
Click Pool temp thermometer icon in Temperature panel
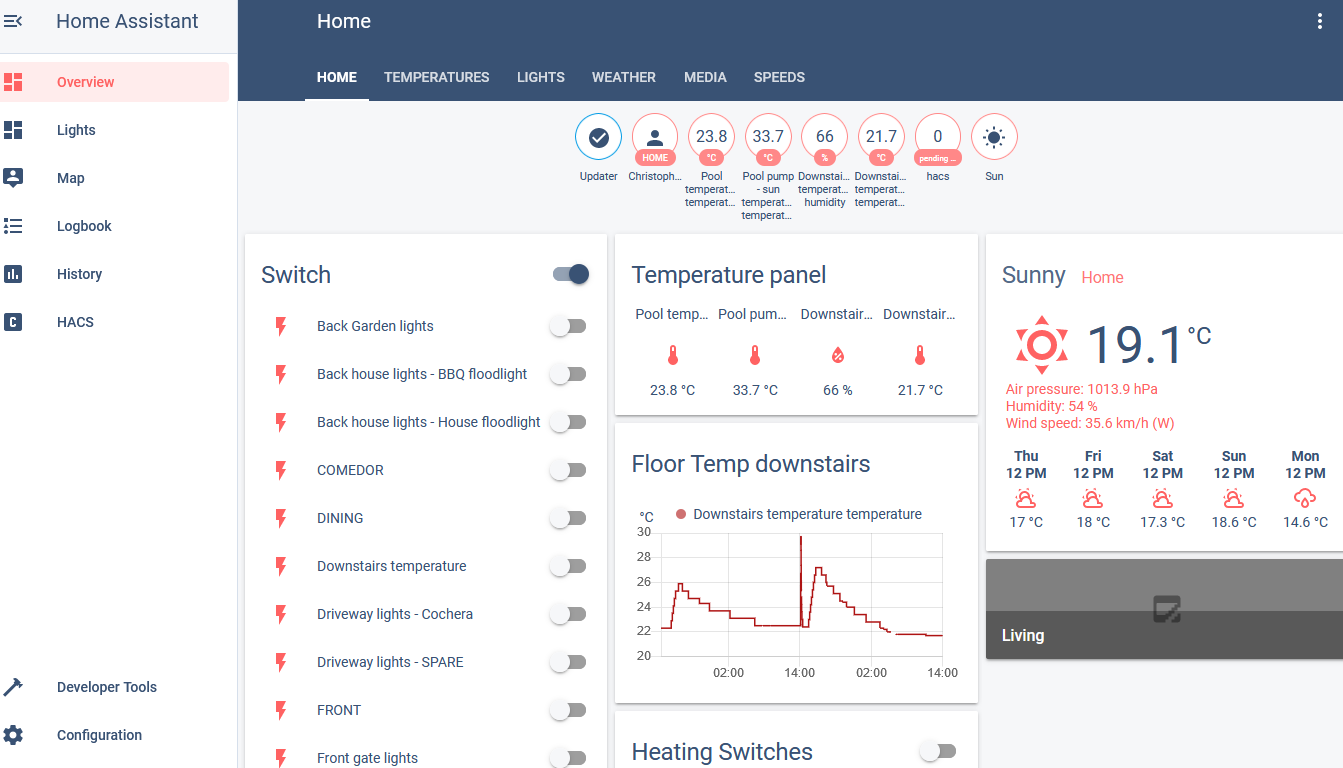click(672, 355)
